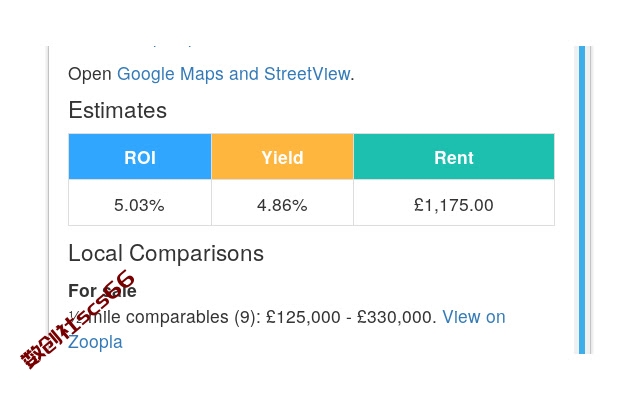Click the blue vertical scrollbar on right
This screenshot has height=400, width=640.
(582, 200)
